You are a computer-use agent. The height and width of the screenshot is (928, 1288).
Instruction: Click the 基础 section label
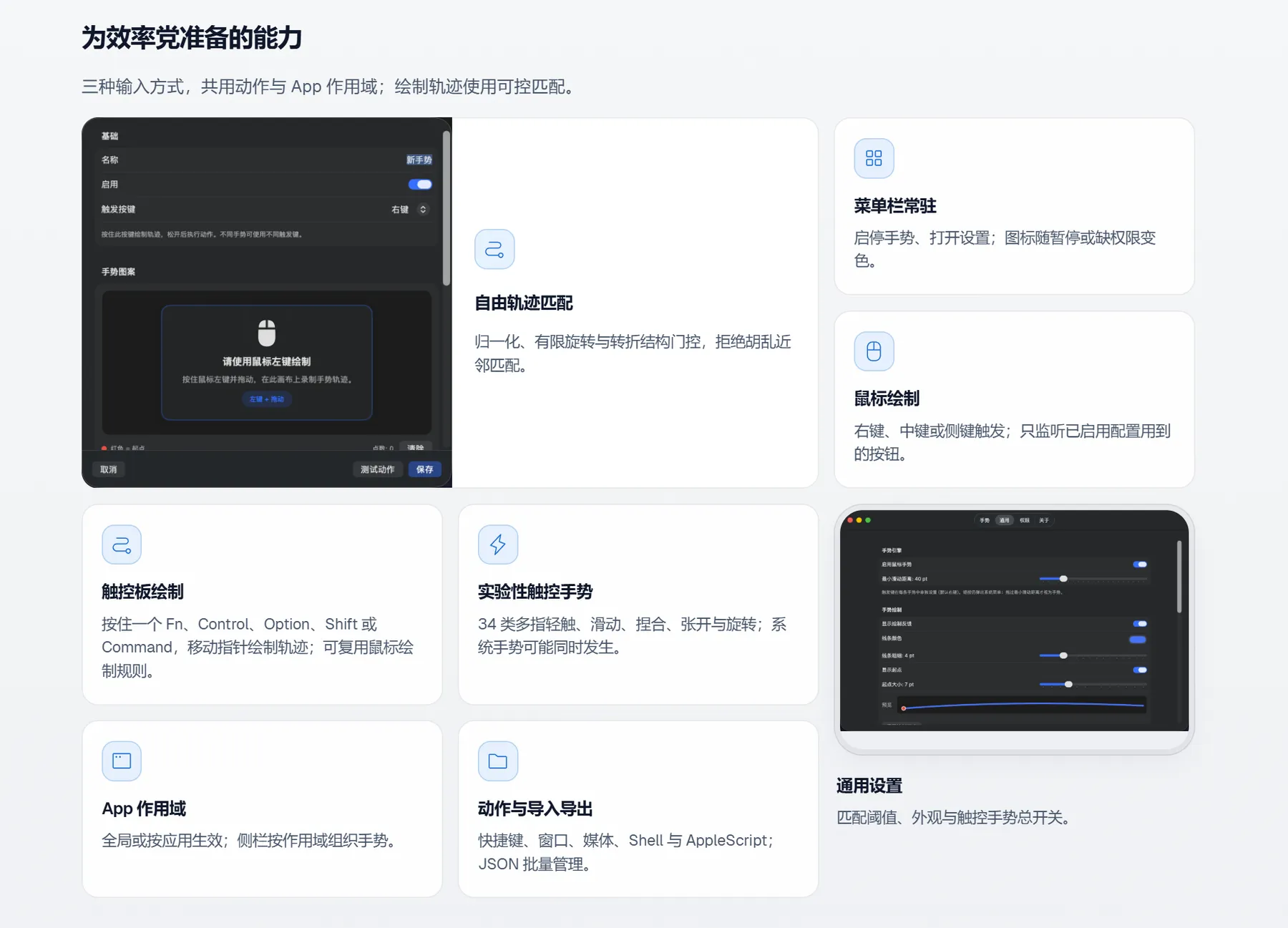pyautogui.click(x=109, y=136)
